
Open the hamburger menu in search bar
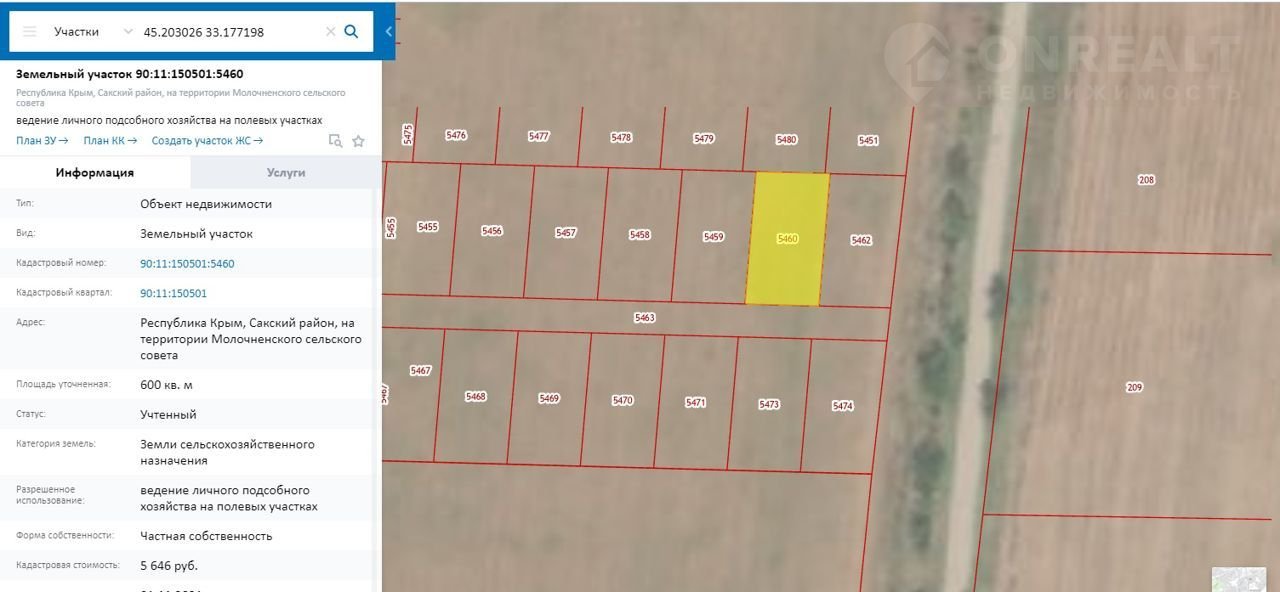click(x=29, y=32)
